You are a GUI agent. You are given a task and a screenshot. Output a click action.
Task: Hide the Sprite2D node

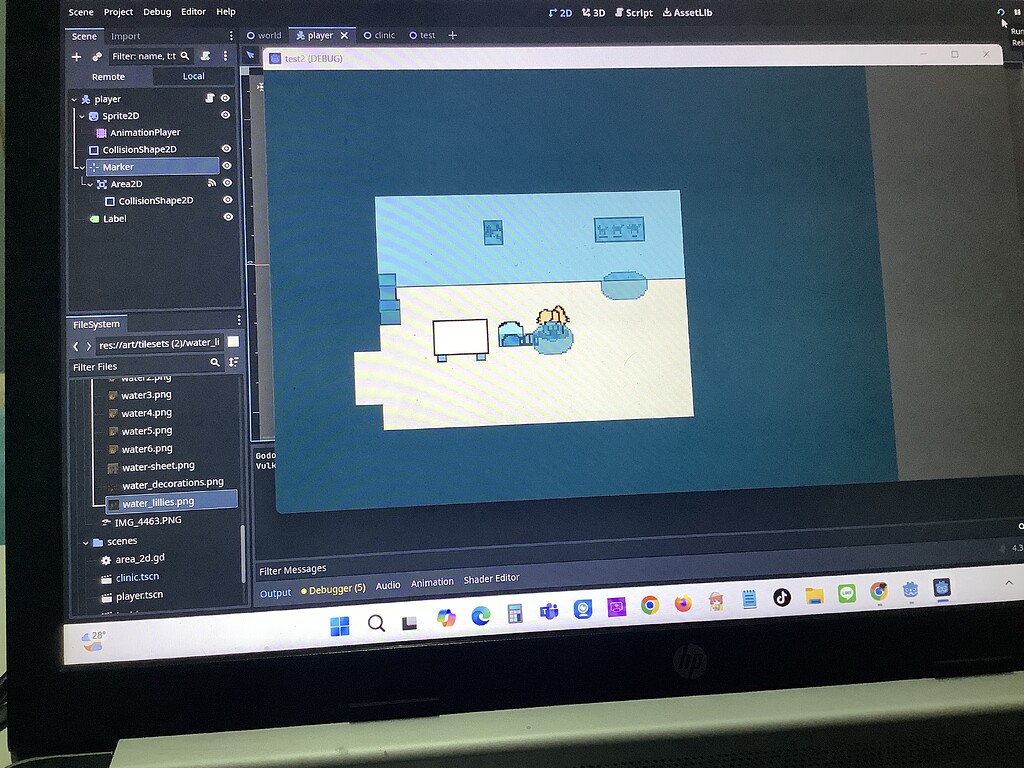tap(226, 114)
